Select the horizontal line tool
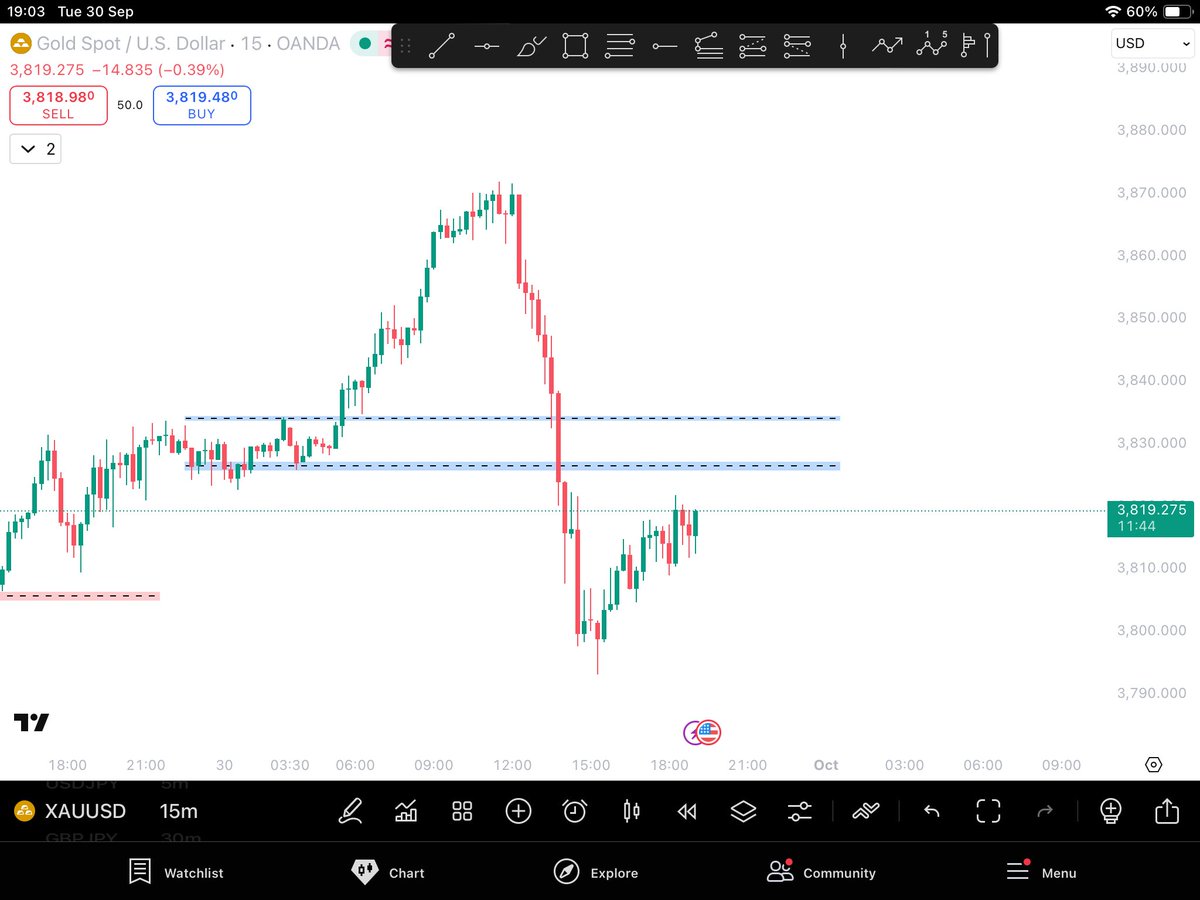The width and height of the screenshot is (1200, 900). [487, 45]
